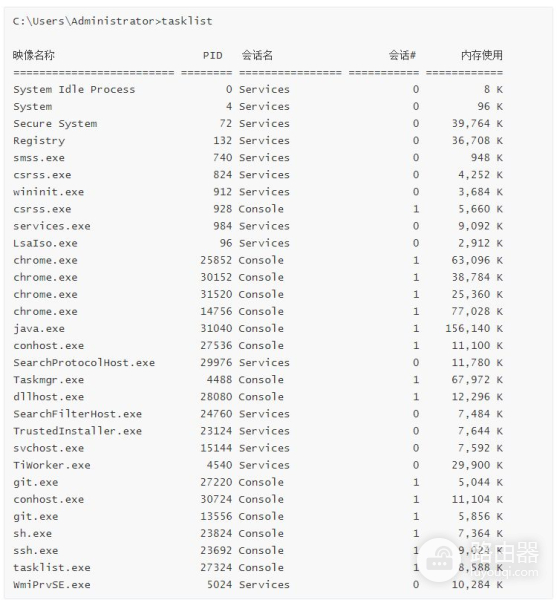This screenshot has height=600, width=557.
Task: Click 'System Idle Process' row name
Action: [x=74, y=90]
